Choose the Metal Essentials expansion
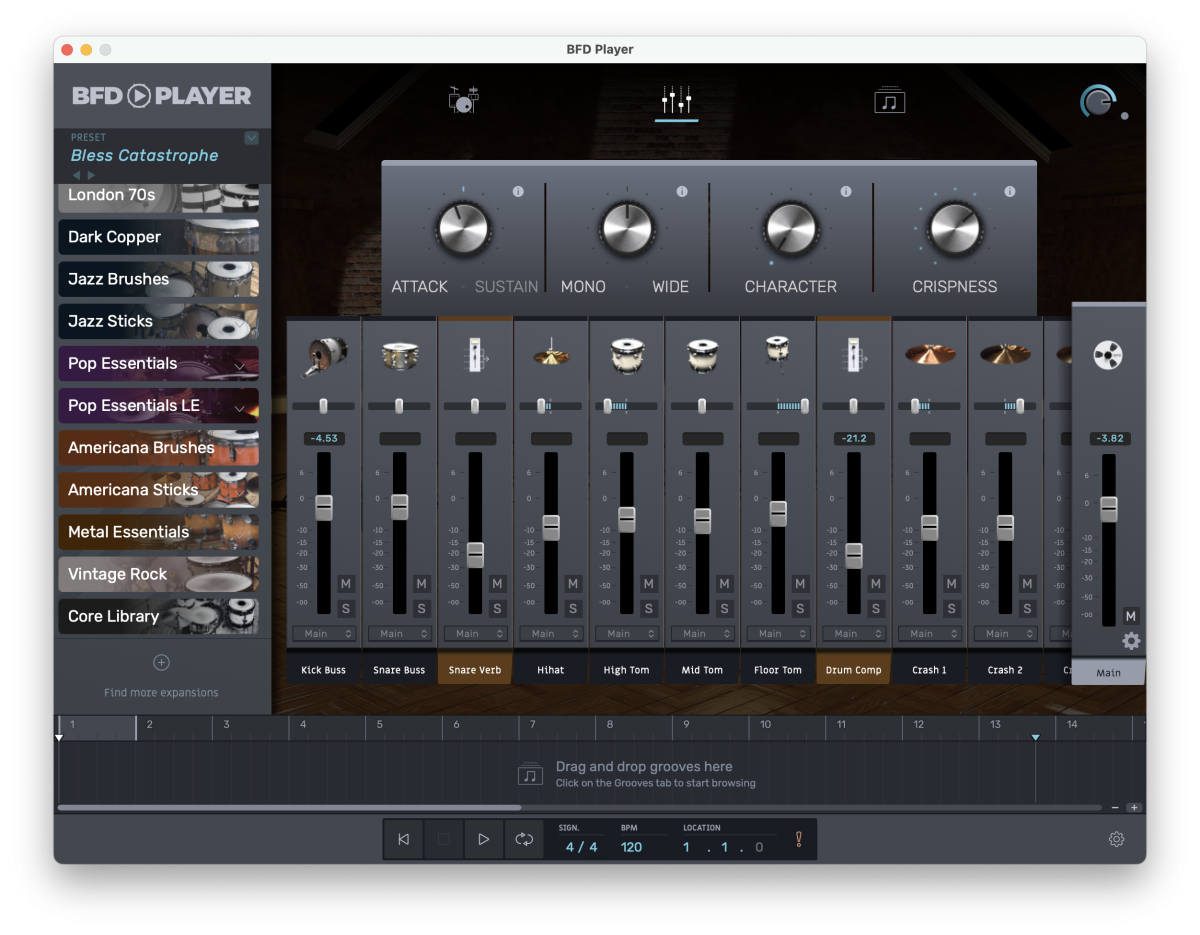The image size is (1200, 935). pos(158,532)
